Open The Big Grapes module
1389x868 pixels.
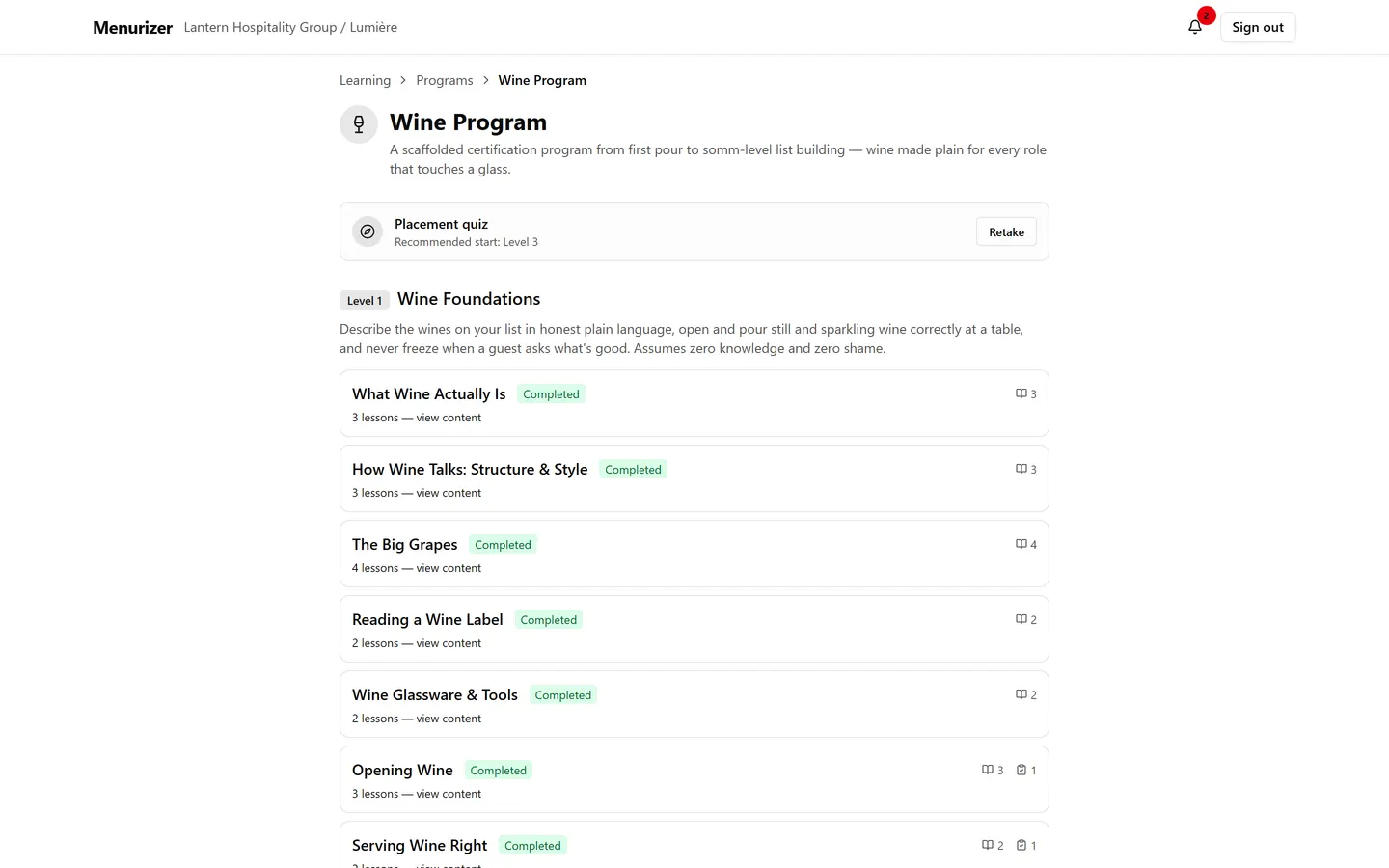coord(694,554)
